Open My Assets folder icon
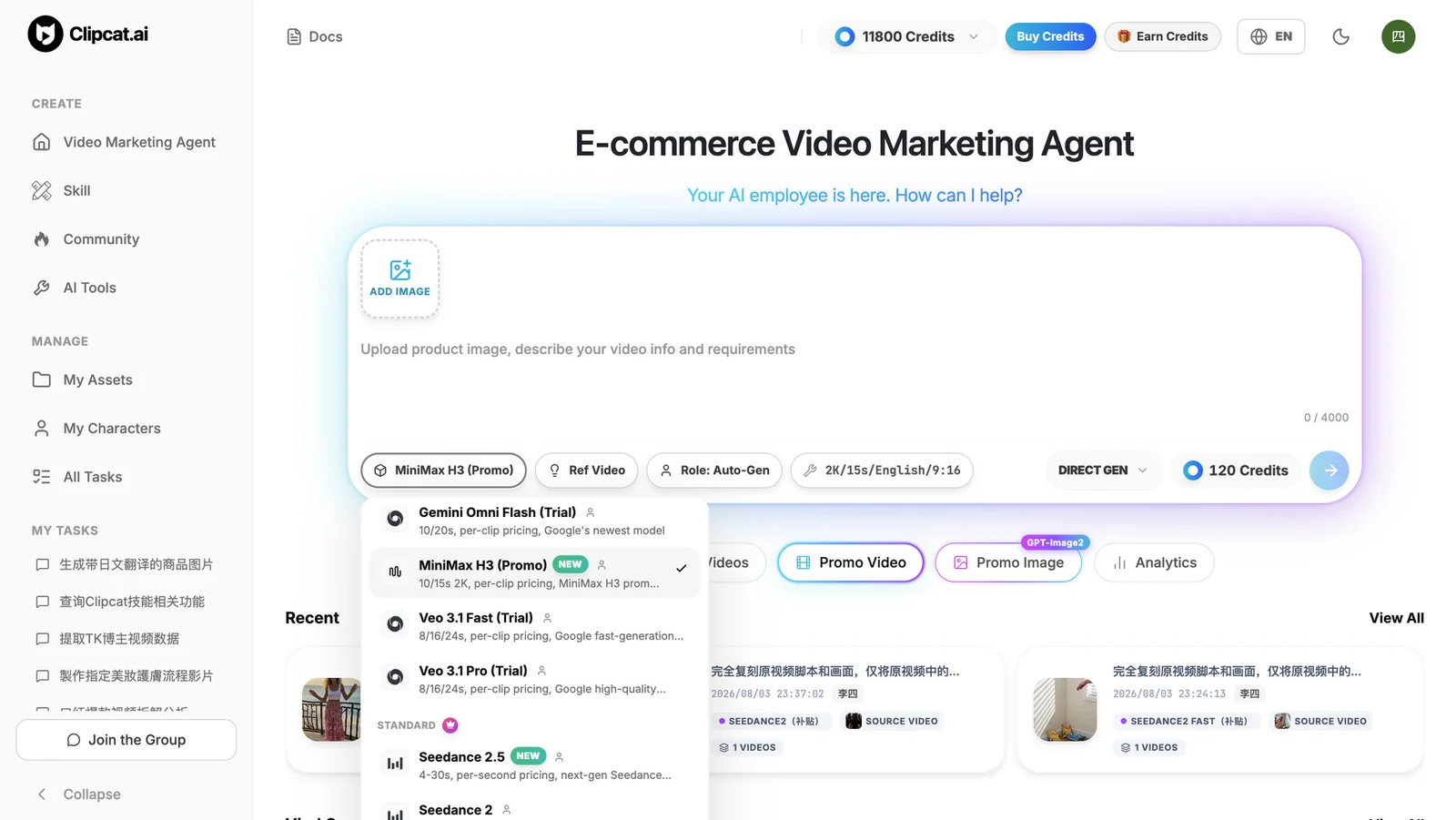Image resolution: width=1456 pixels, height=820 pixels. [x=41, y=380]
